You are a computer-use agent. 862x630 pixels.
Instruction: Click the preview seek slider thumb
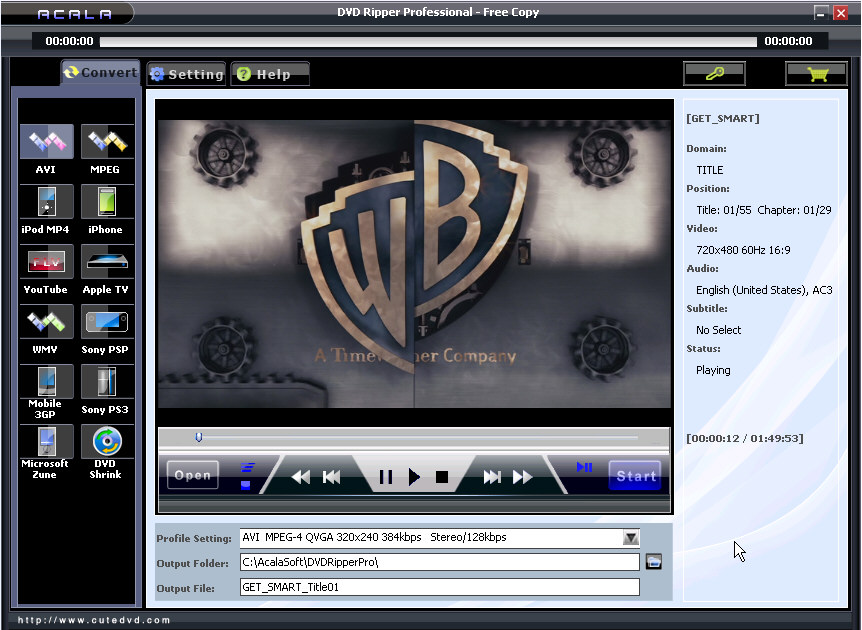[x=199, y=437]
